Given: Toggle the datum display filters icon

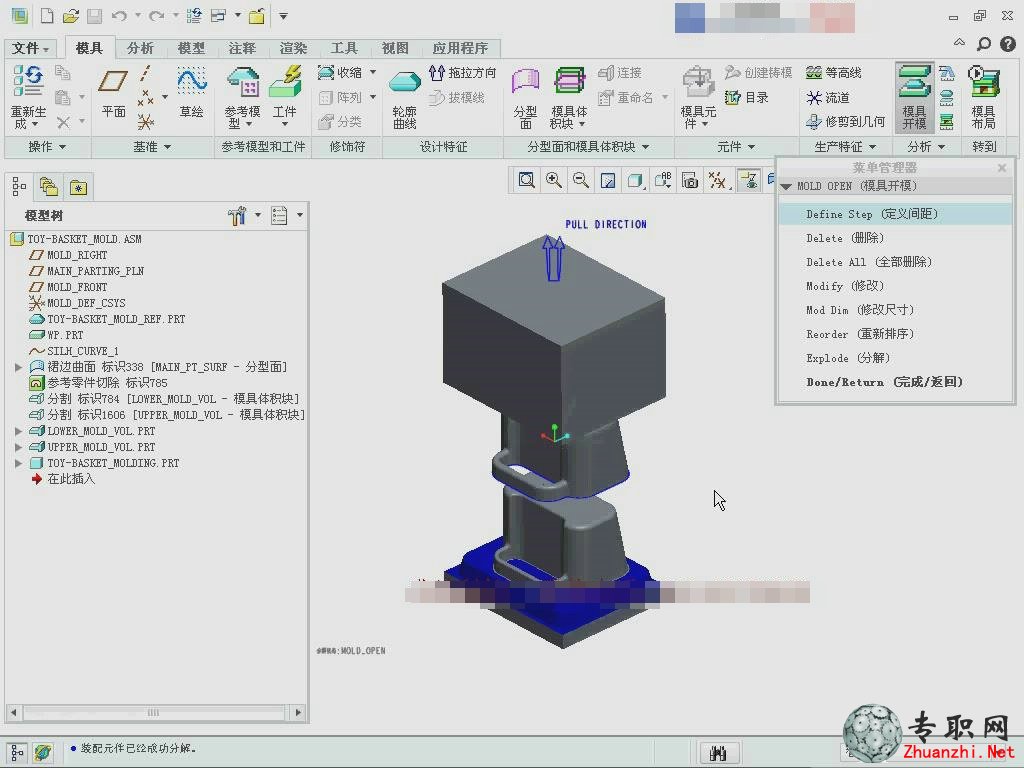Looking at the screenshot, I should coord(718,180).
